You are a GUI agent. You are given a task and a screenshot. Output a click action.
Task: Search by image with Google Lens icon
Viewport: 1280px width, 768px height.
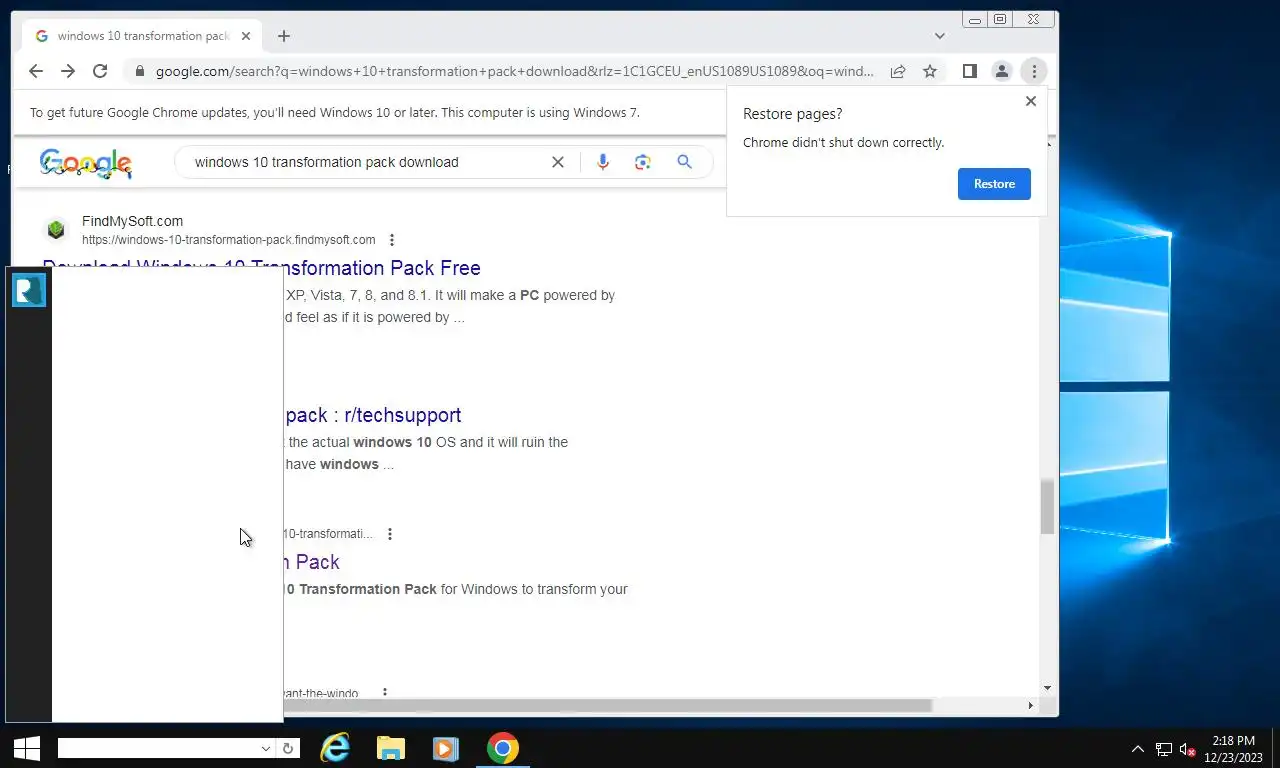coord(643,162)
